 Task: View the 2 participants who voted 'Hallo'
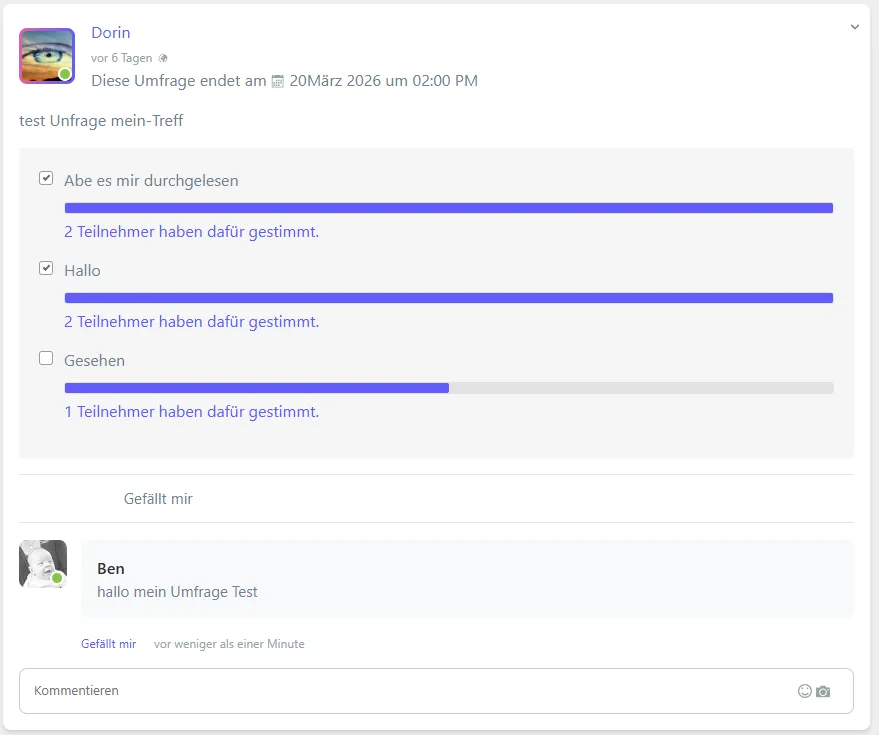191,322
